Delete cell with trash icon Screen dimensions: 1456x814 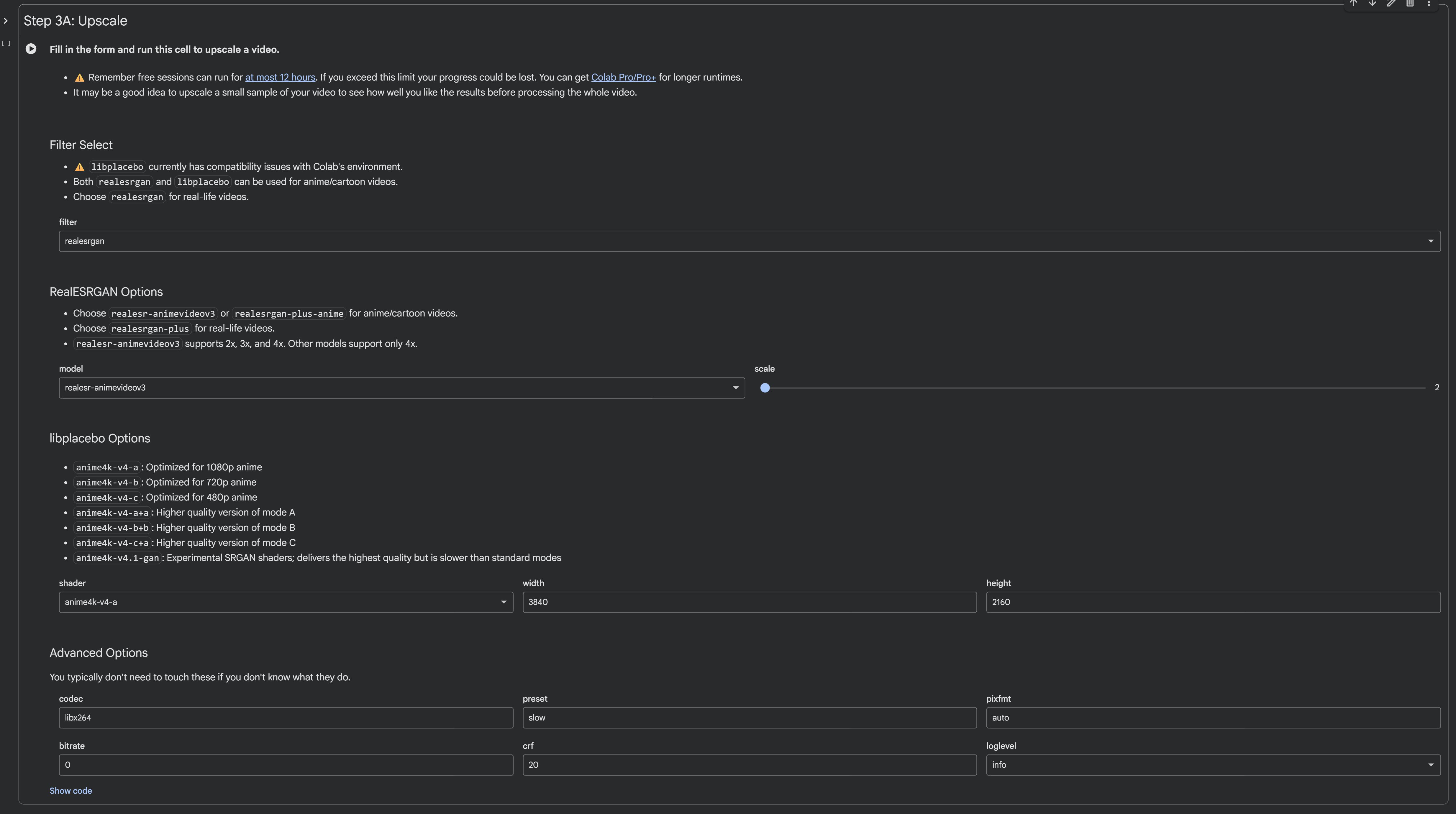1410,4
